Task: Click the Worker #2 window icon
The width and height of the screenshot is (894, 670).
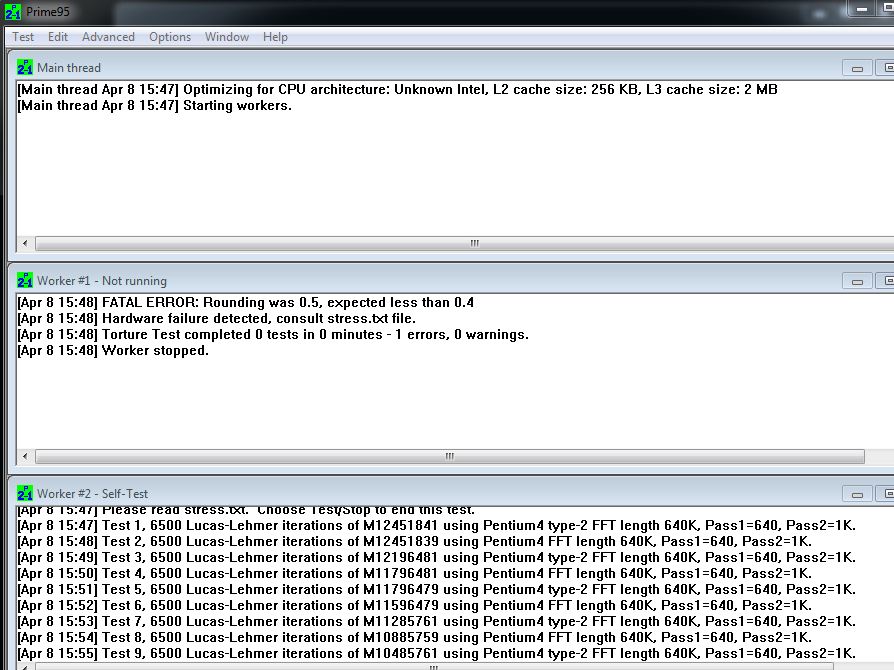Action: pos(25,493)
